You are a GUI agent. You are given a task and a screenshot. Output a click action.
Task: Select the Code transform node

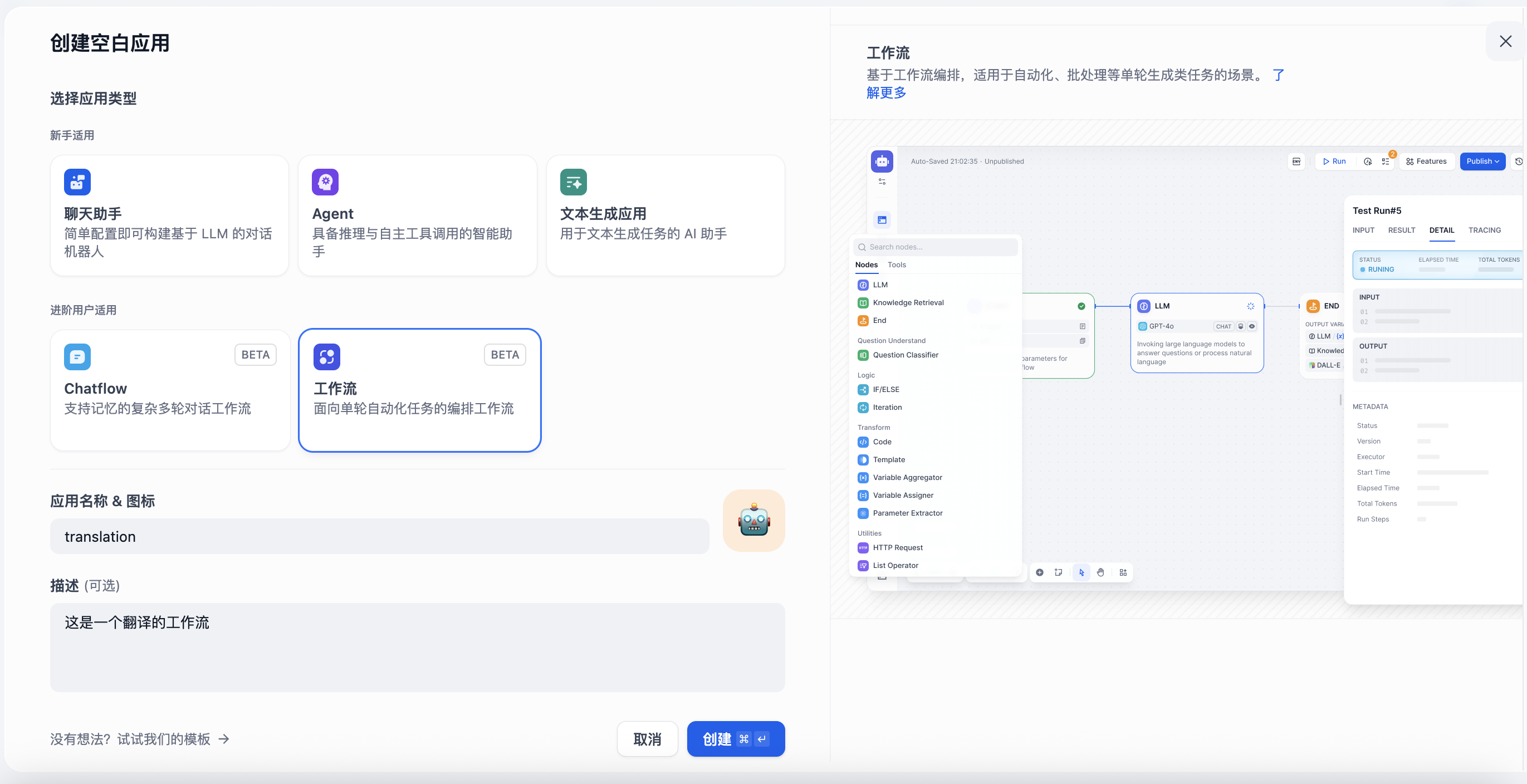882,442
